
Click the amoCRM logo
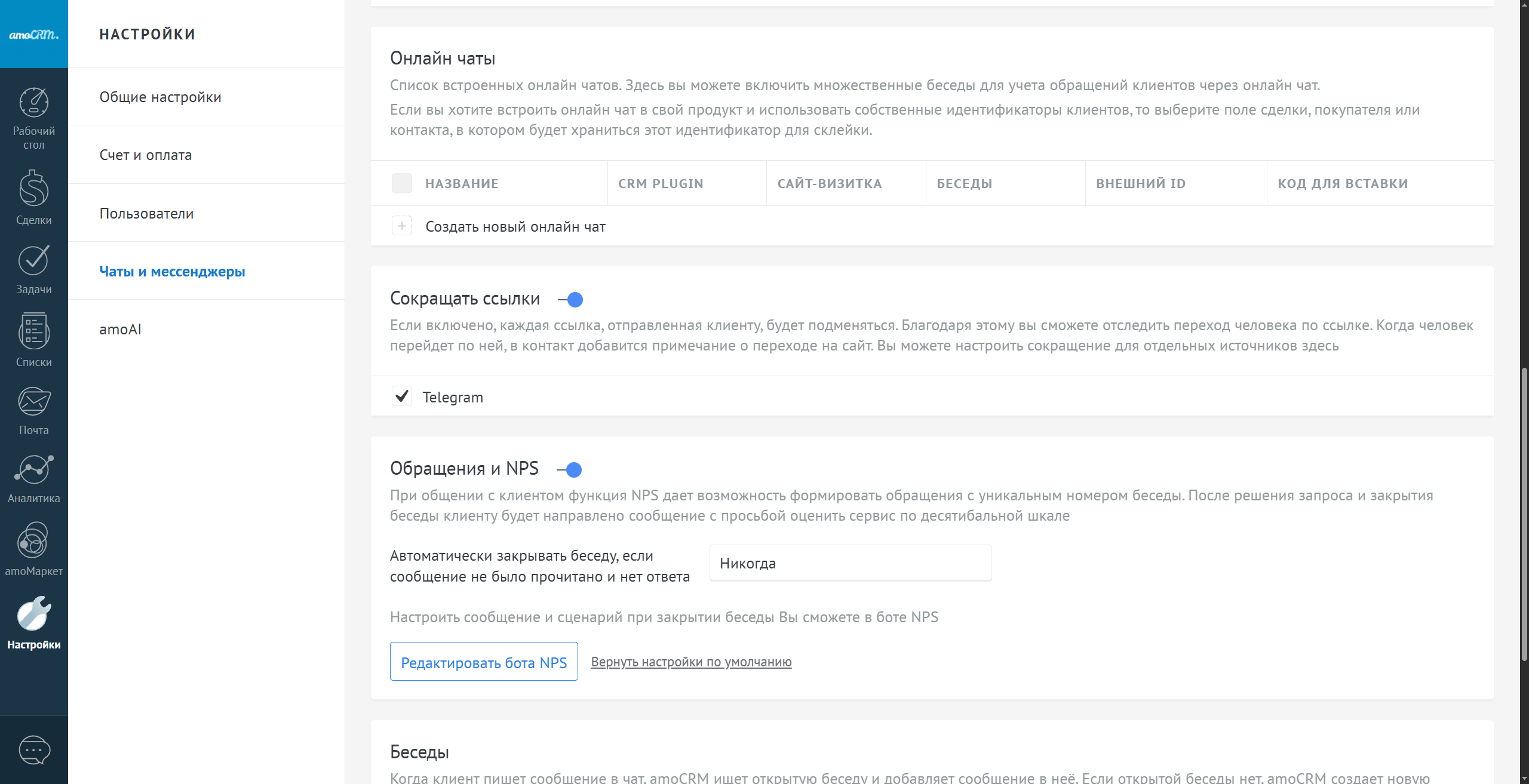(34, 34)
